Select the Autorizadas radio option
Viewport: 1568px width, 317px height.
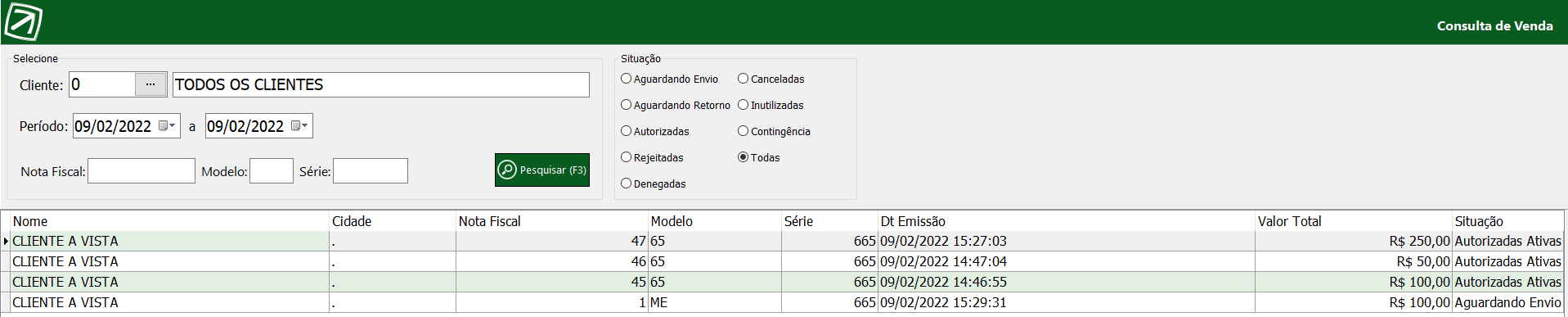tap(654, 131)
